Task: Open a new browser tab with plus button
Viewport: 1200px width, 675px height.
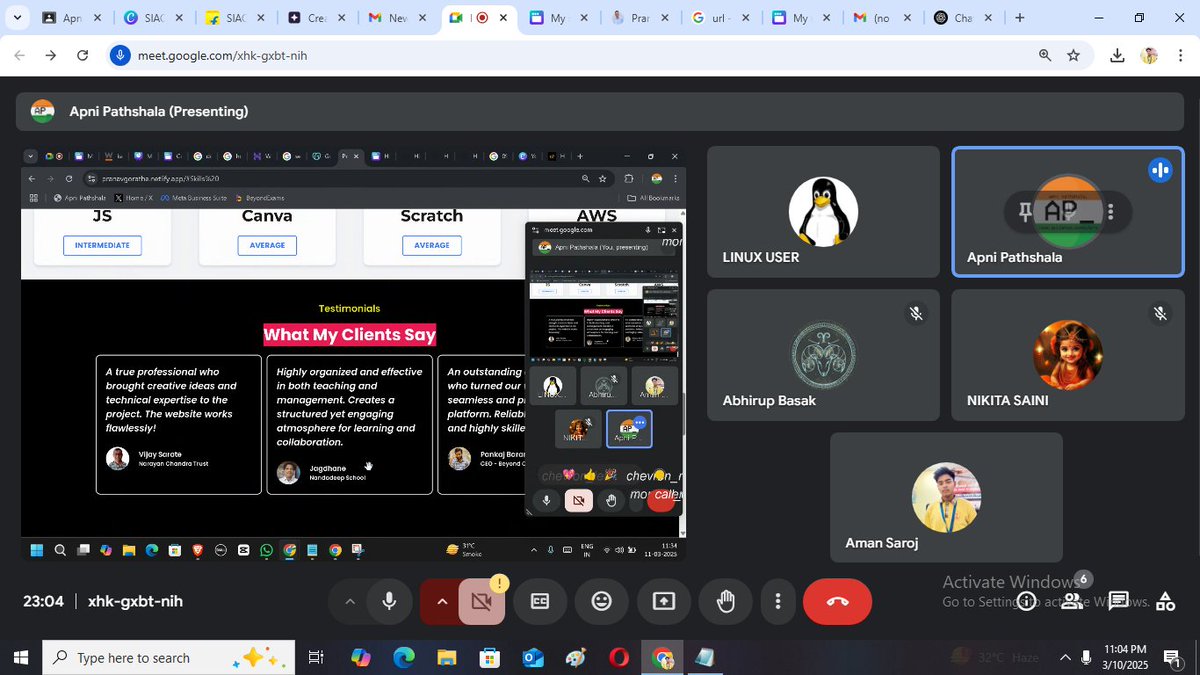Action: 1020,18
